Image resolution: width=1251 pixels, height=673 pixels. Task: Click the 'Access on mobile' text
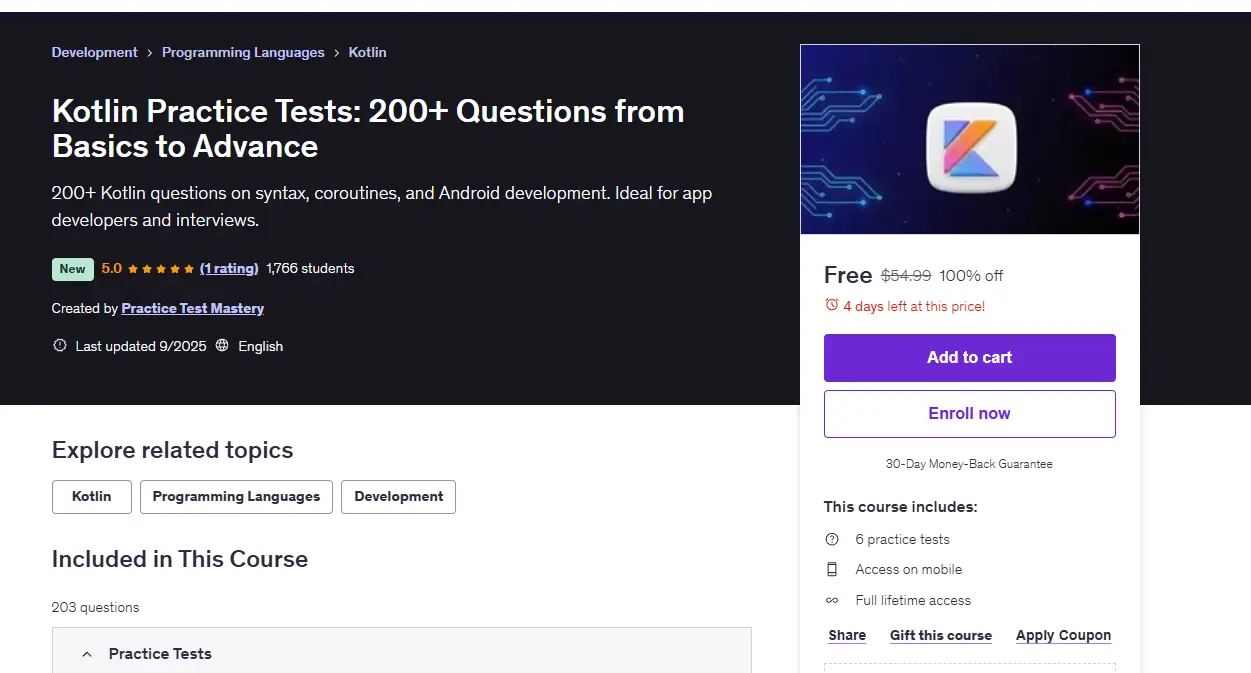point(908,569)
